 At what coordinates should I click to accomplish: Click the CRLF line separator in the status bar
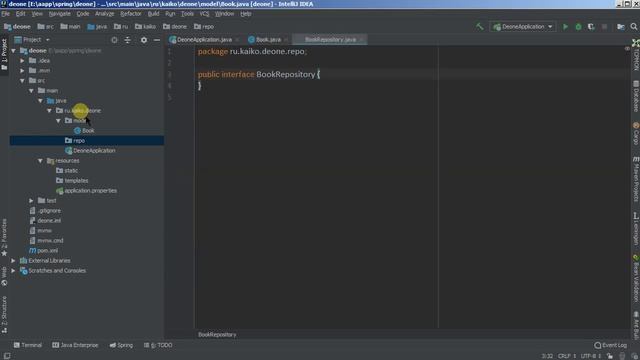tap(567, 356)
